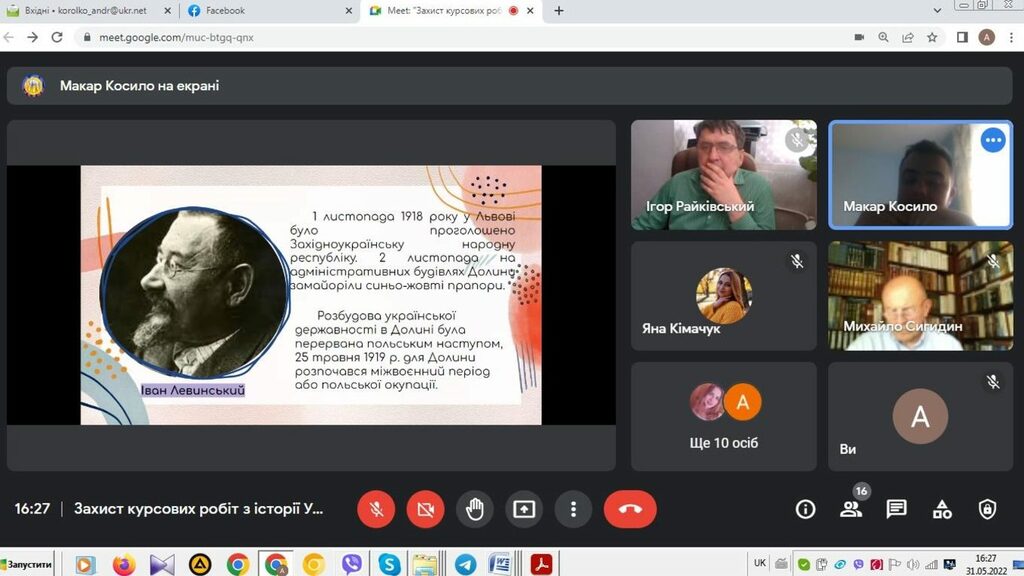The image size is (1024, 576).
Task: Show the participants list with 16 people
Action: 851,509
